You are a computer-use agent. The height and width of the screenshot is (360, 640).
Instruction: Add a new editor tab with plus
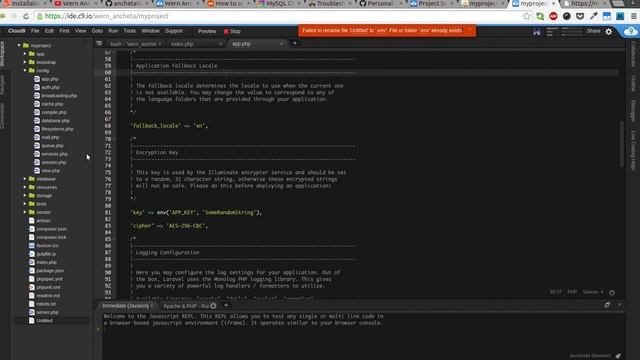(x=295, y=43)
